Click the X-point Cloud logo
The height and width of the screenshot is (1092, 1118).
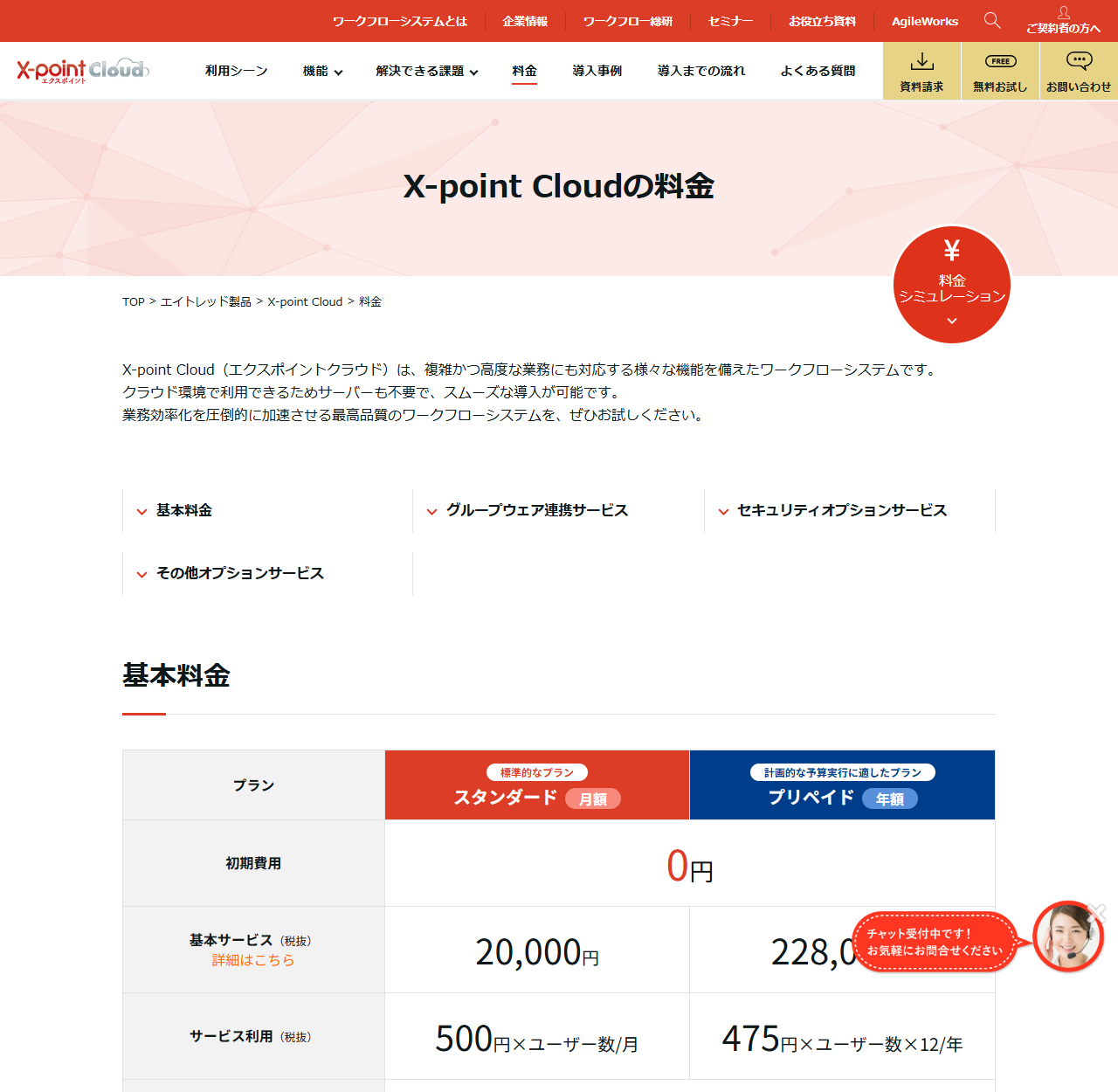click(83, 70)
